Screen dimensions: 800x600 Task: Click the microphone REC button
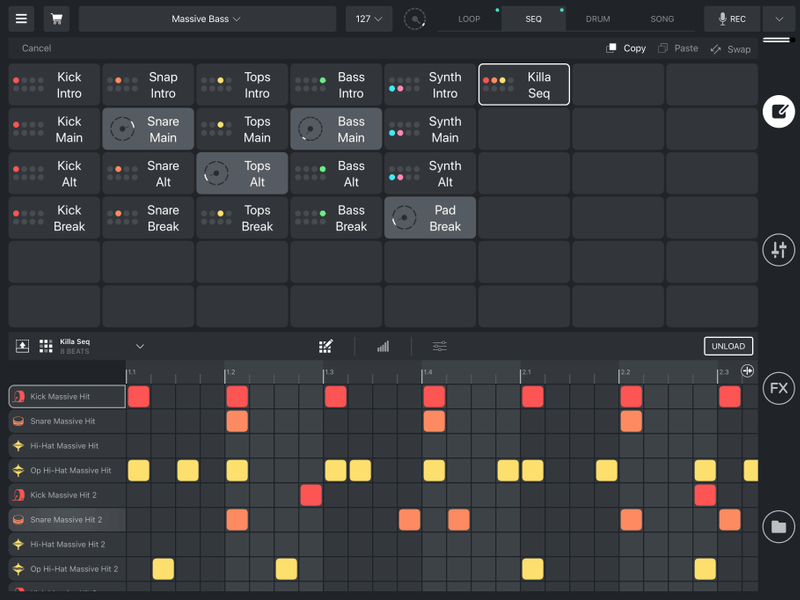coord(732,19)
